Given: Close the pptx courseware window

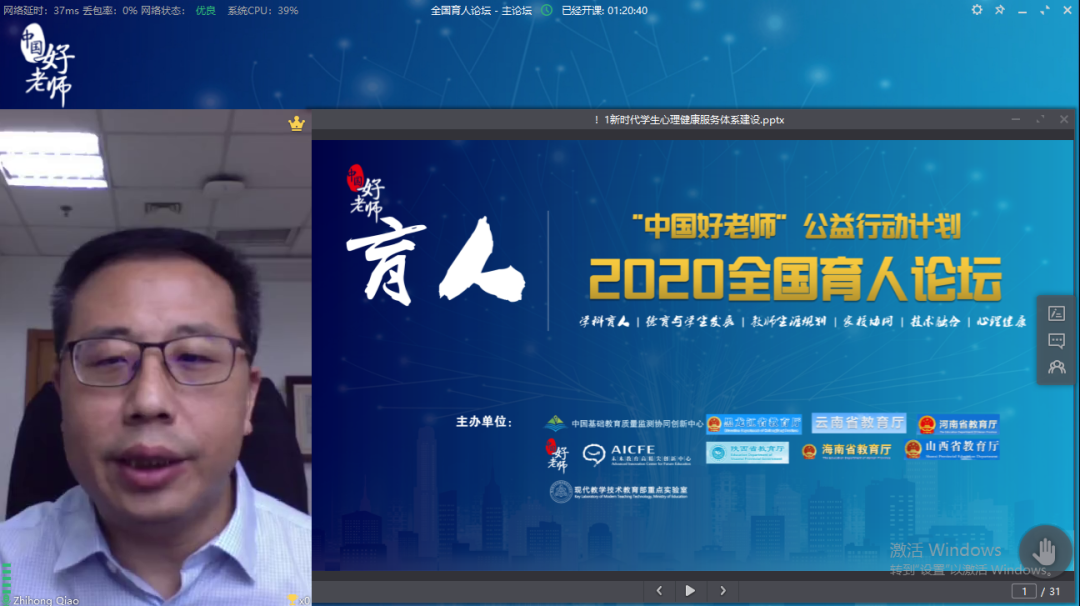Looking at the screenshot, I should (x=1064, y=119).
